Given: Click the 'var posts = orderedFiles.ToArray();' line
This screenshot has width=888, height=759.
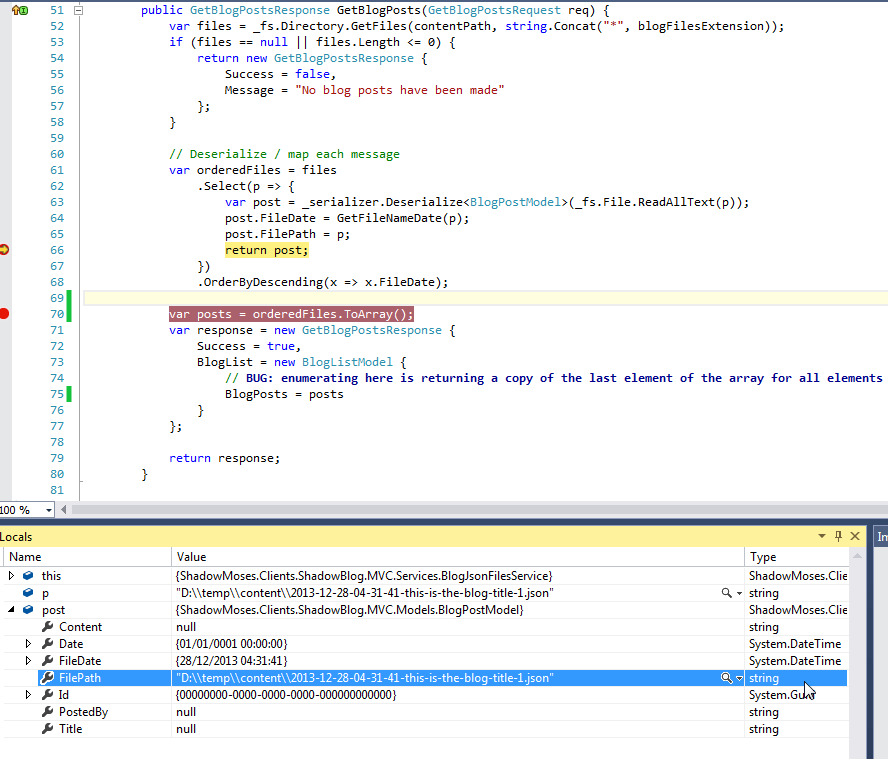Looking at the screenshot, I should click(x=291, y=314).
